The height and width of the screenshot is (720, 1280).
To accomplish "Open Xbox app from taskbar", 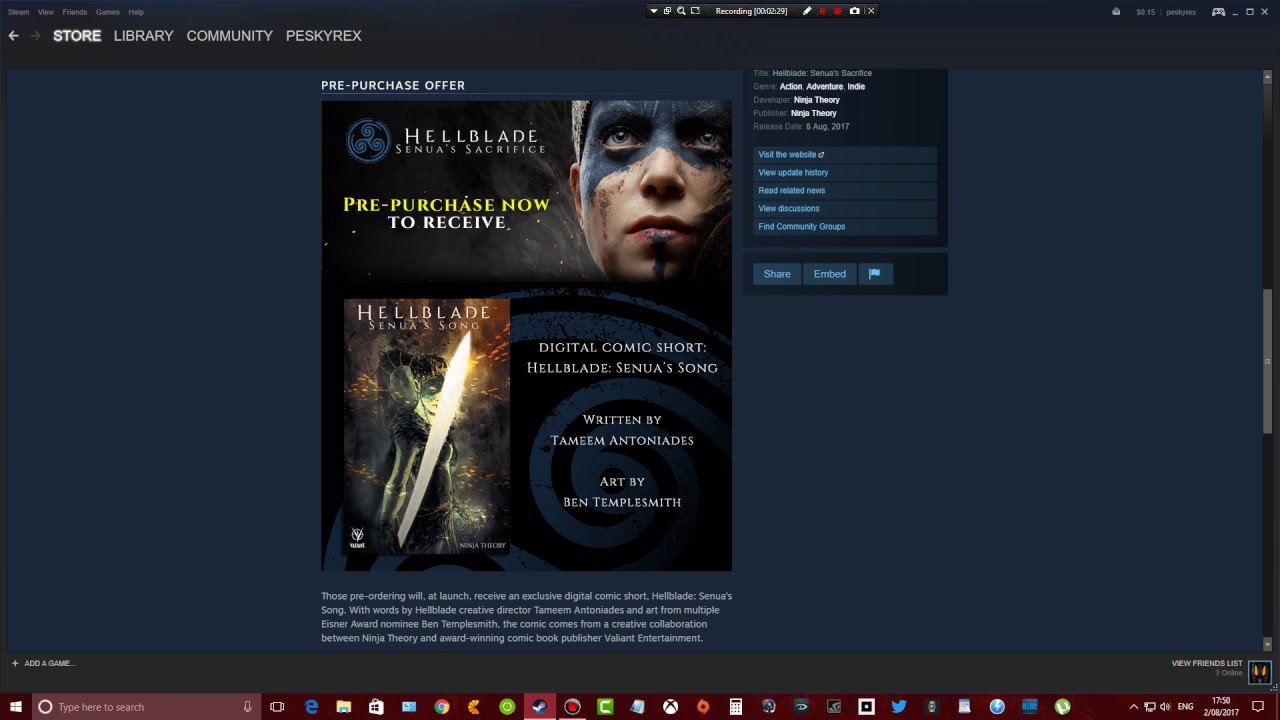I will (x=670, y=707).
